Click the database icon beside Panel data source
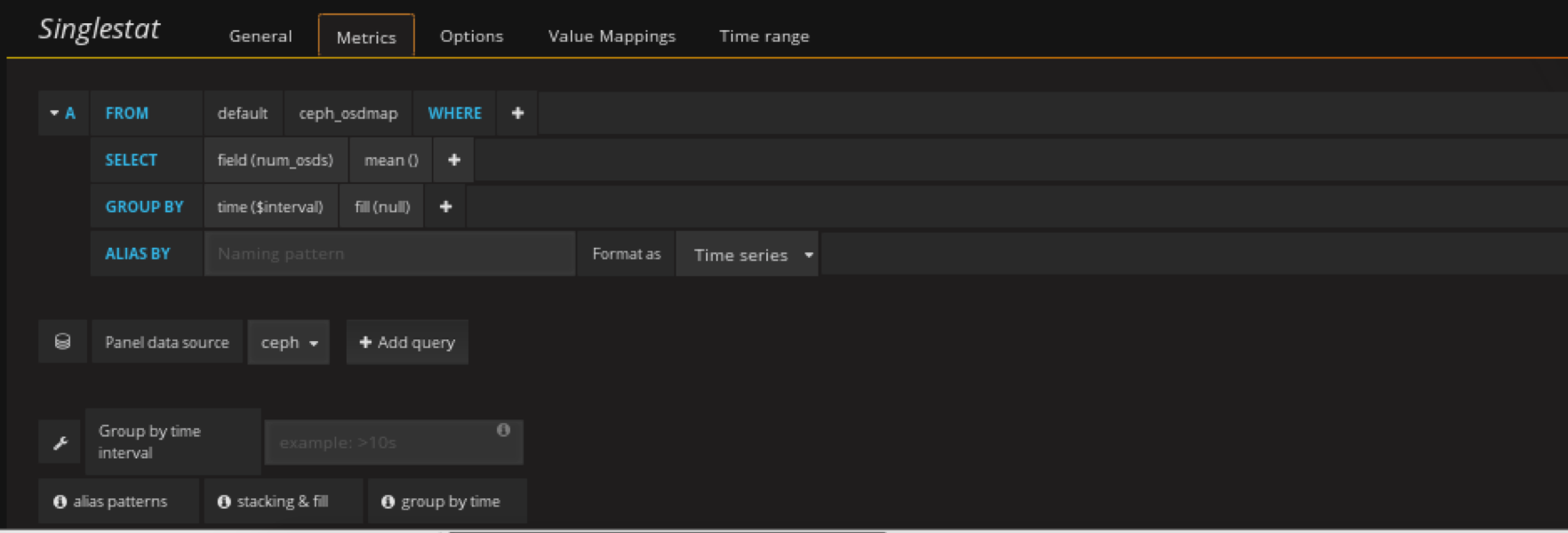1568x533 pixels. click(x=62, y=342)
